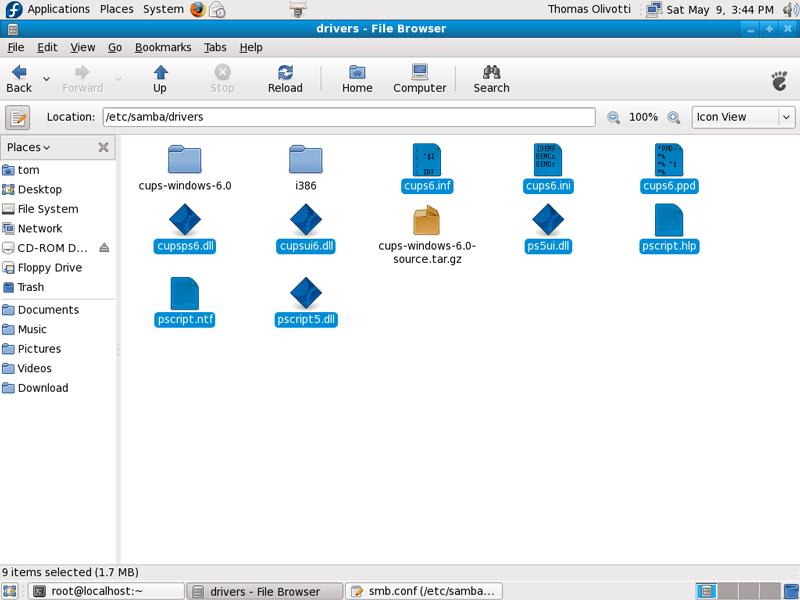Select the cups6.inf file icon
This screenshot has width=800, height=600.
pos(427,160)
